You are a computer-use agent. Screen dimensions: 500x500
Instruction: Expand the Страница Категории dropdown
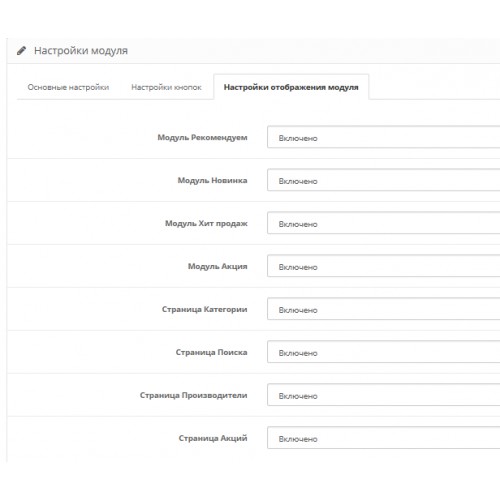pos(384,309)
